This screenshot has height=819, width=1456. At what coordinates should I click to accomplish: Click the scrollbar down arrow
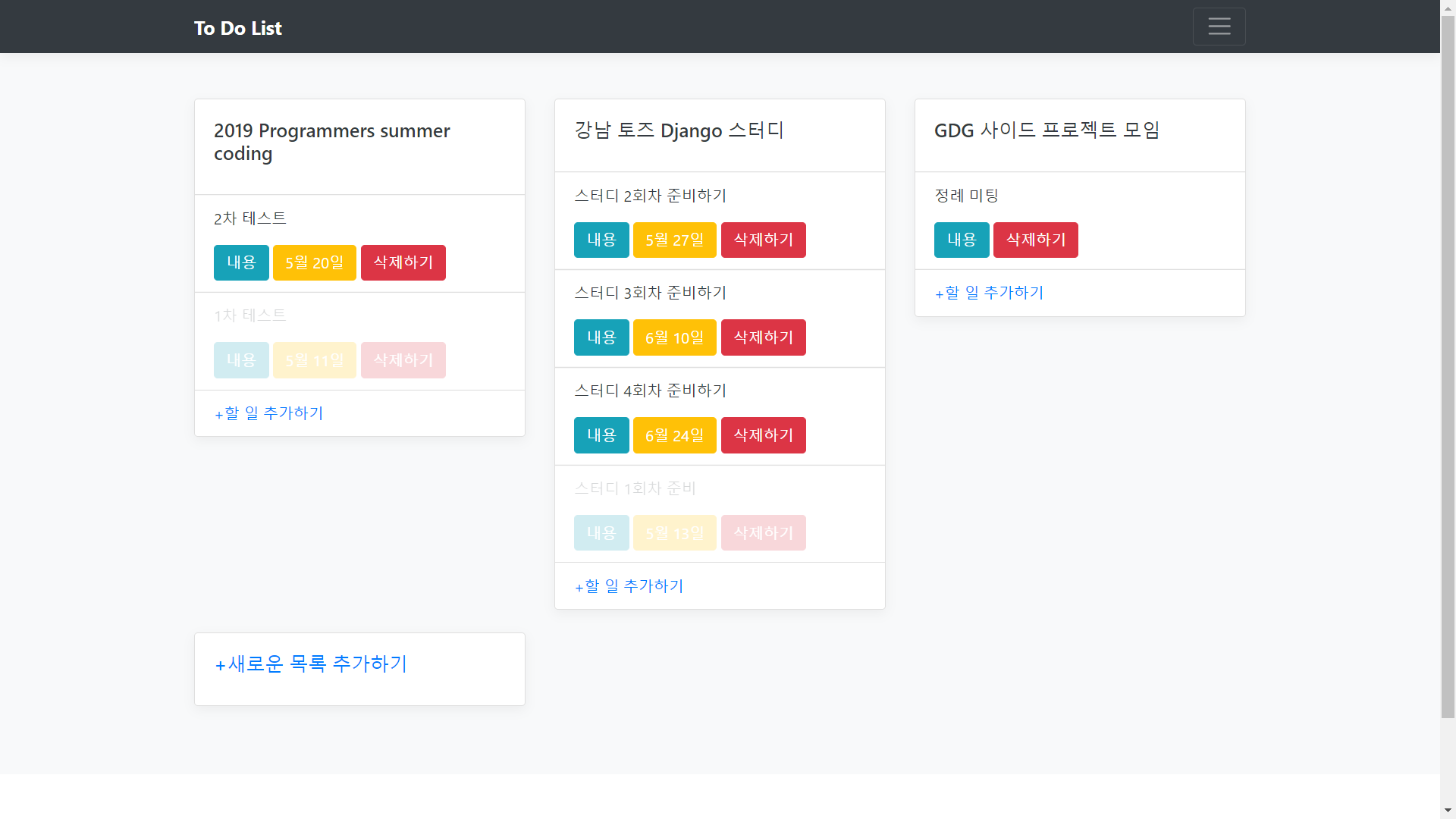point(1448,810)
